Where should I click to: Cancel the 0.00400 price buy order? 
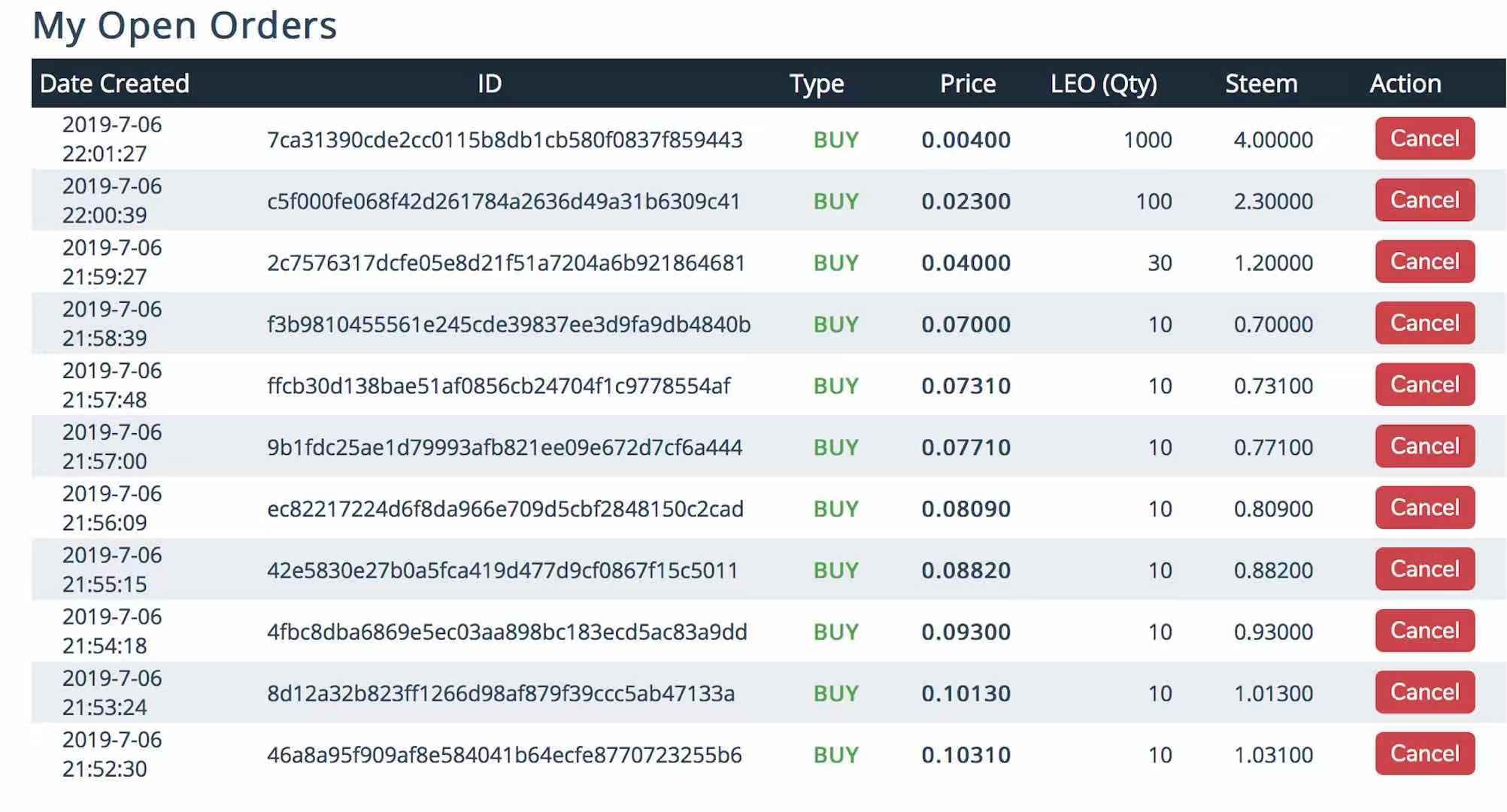[x=1424, y=138]
